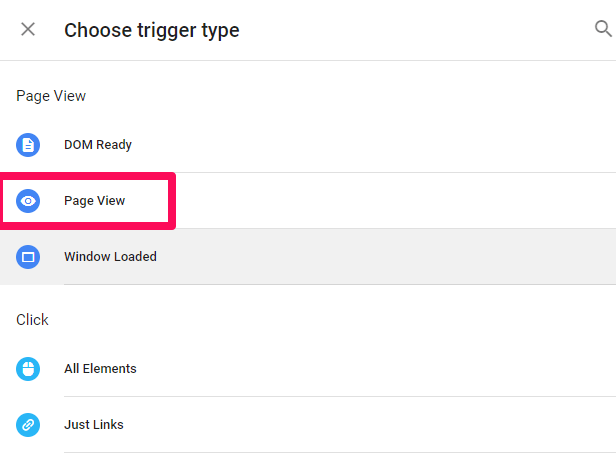
Task: Click the Just Links label text
Action: pyautogui.click(x=94, y=425)
